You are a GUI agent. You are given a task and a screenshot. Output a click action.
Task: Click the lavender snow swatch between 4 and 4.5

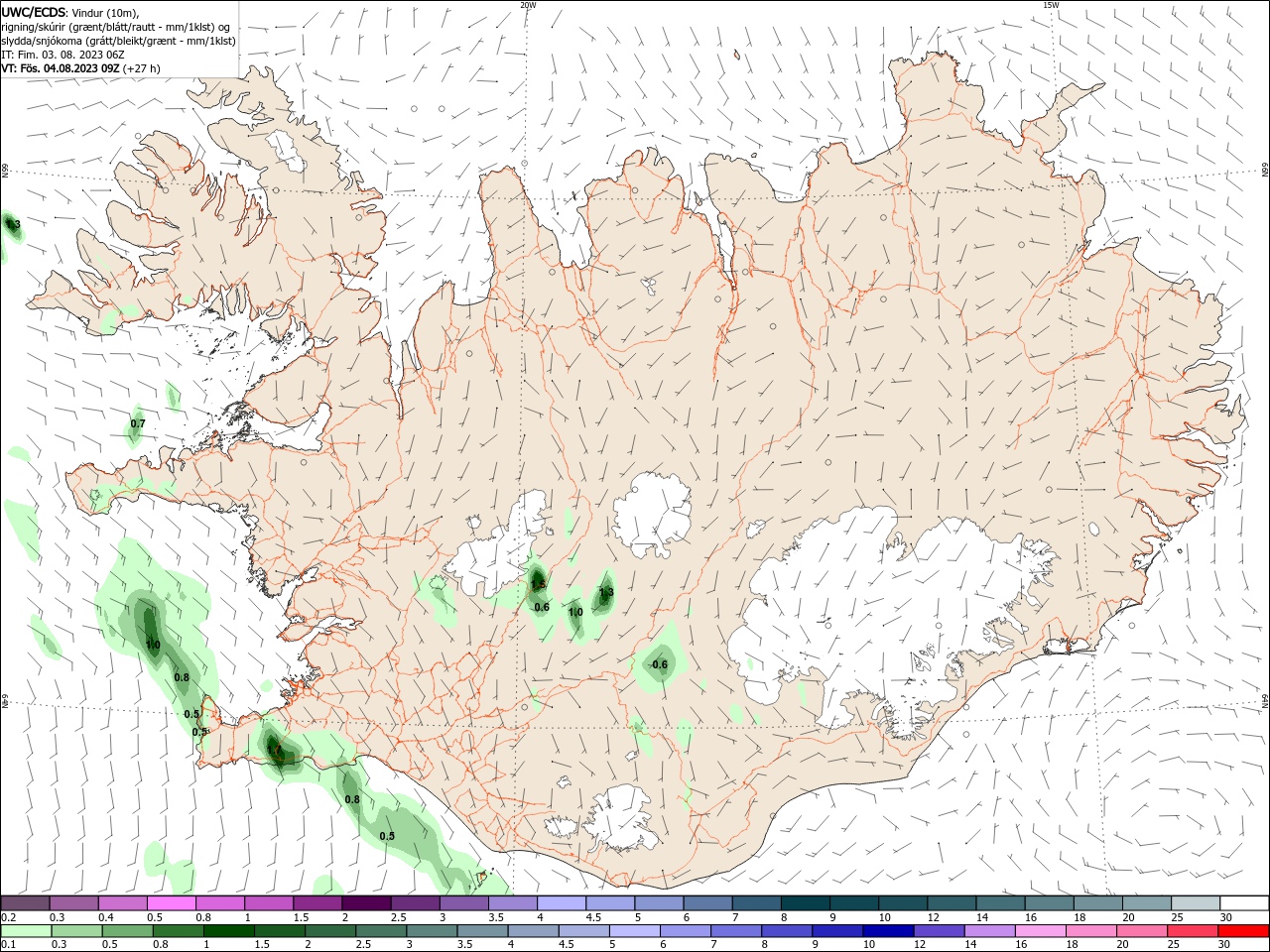pyautogui.click(x=562, y=903)
